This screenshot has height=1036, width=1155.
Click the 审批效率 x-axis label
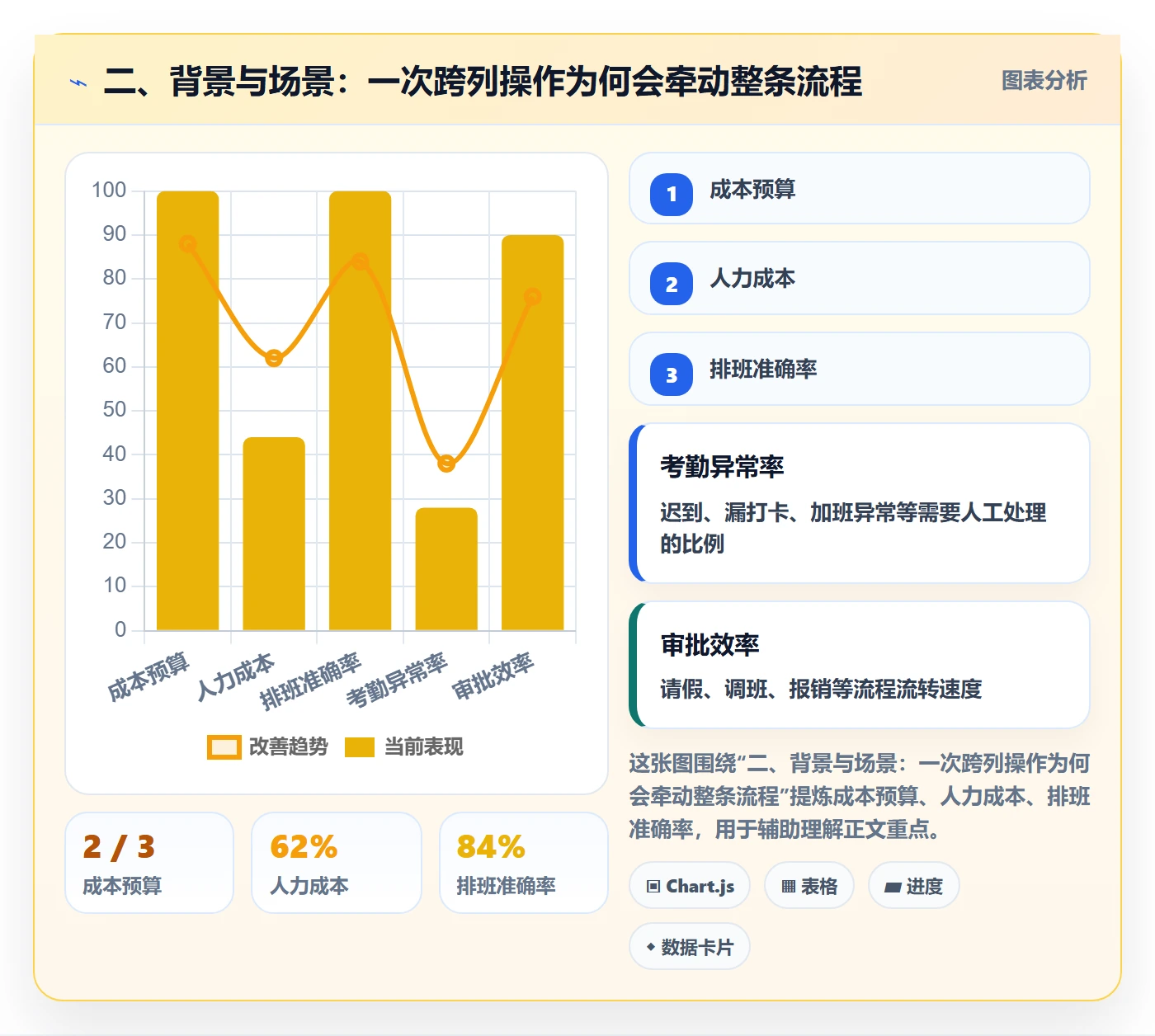(493, 676)
